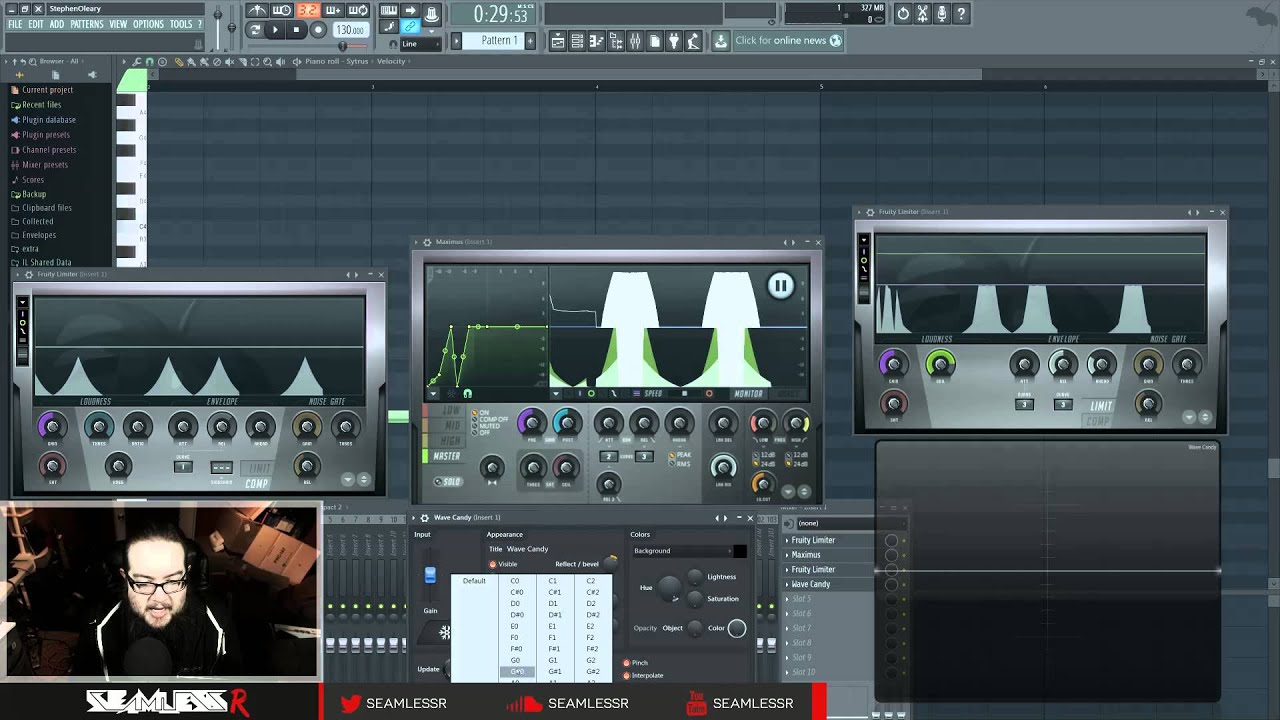Enable the SOLO button in Maximus
The height and width of the screenshot is (720, 1280).
tap(446, 481)
